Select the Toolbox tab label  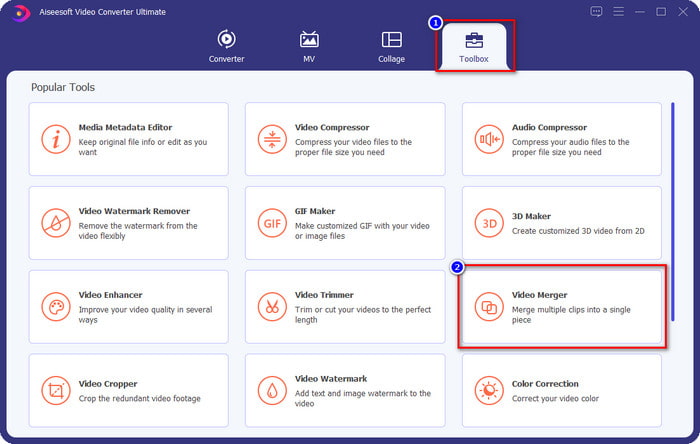point(474,59)
